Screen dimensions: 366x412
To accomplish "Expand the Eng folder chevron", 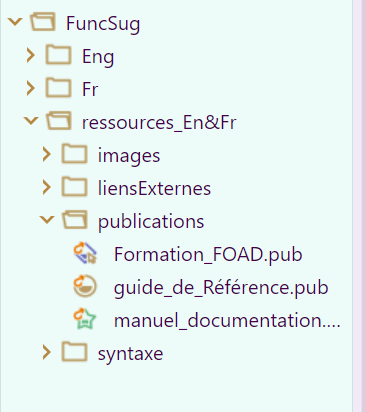I will click(x=31, y=55).
